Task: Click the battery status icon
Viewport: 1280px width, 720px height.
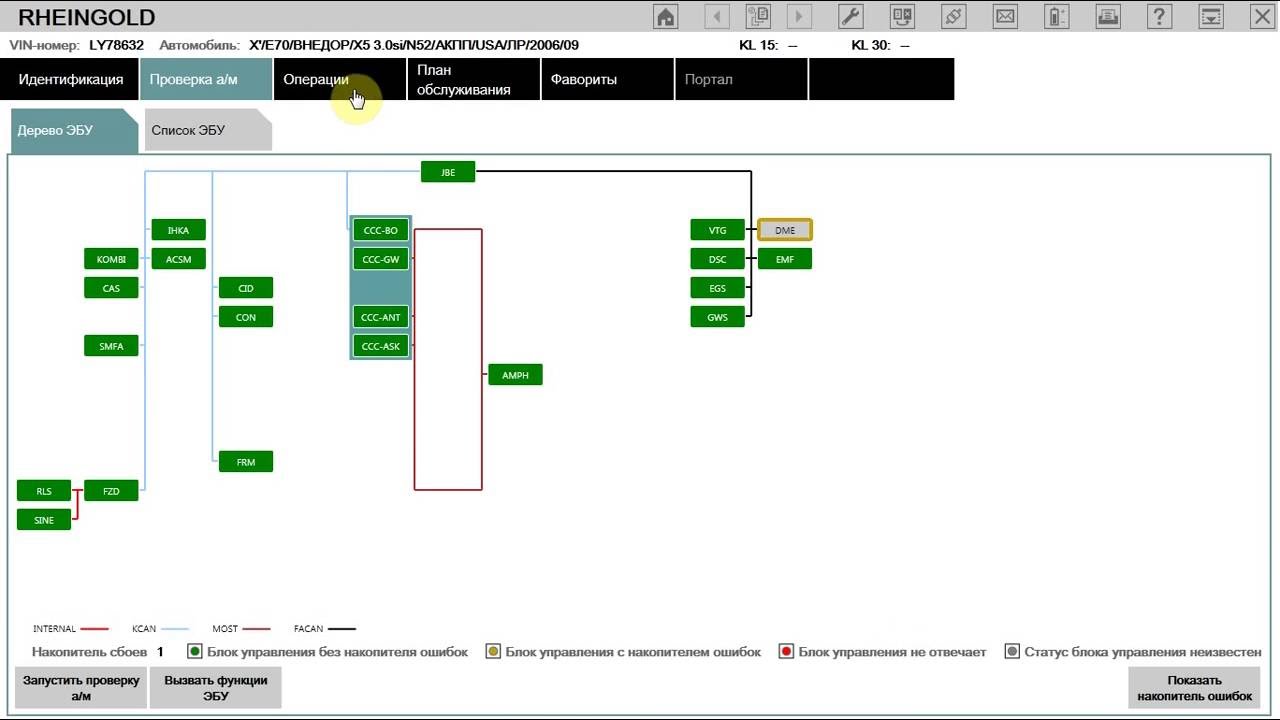Action: click(1056, 16)
